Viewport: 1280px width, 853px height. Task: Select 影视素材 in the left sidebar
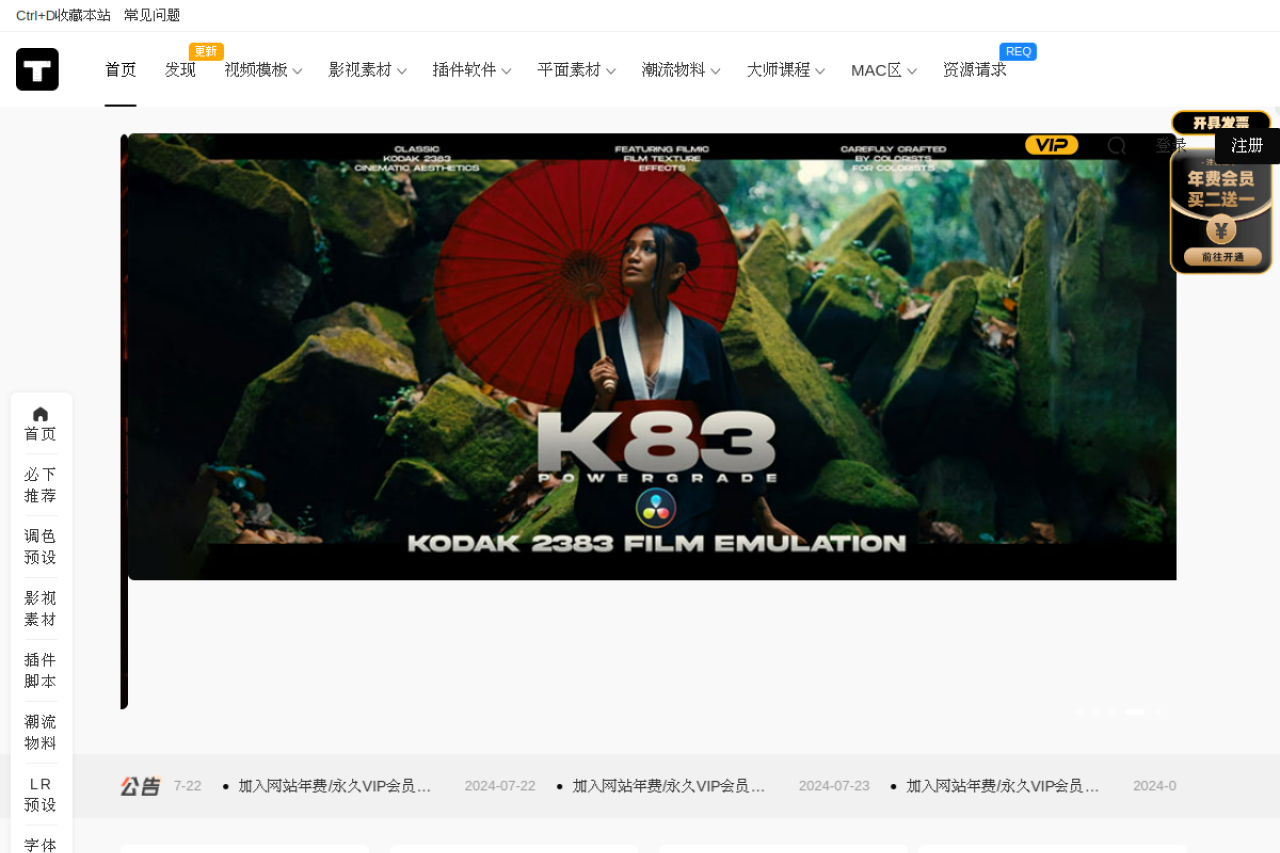41,609
